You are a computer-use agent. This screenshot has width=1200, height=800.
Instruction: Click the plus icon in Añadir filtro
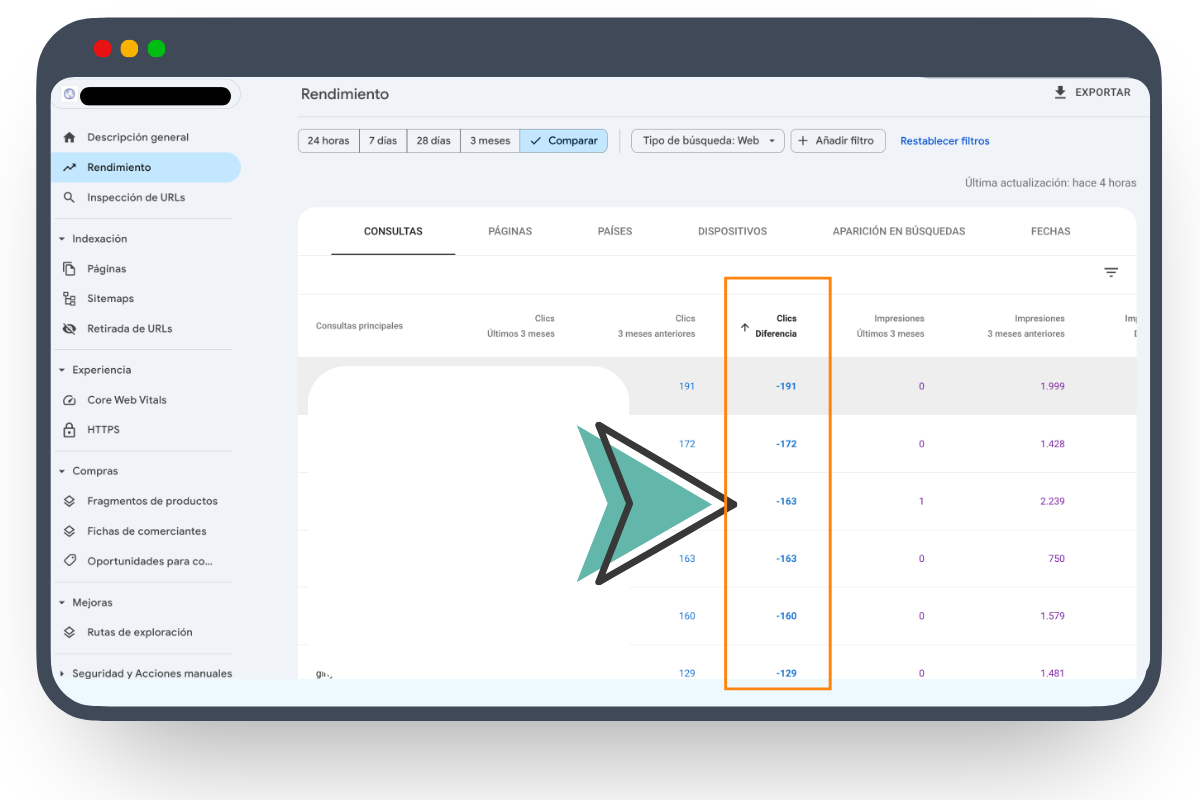point(803,141)
